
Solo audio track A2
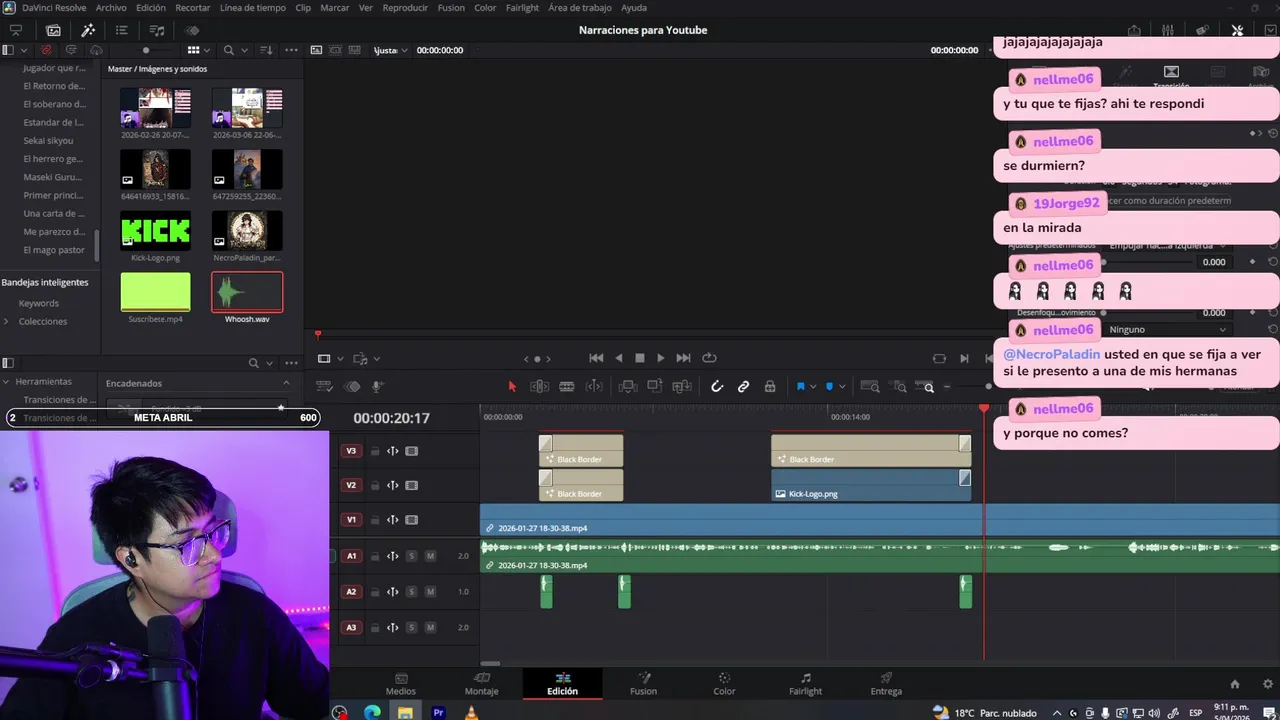(411, 592)
